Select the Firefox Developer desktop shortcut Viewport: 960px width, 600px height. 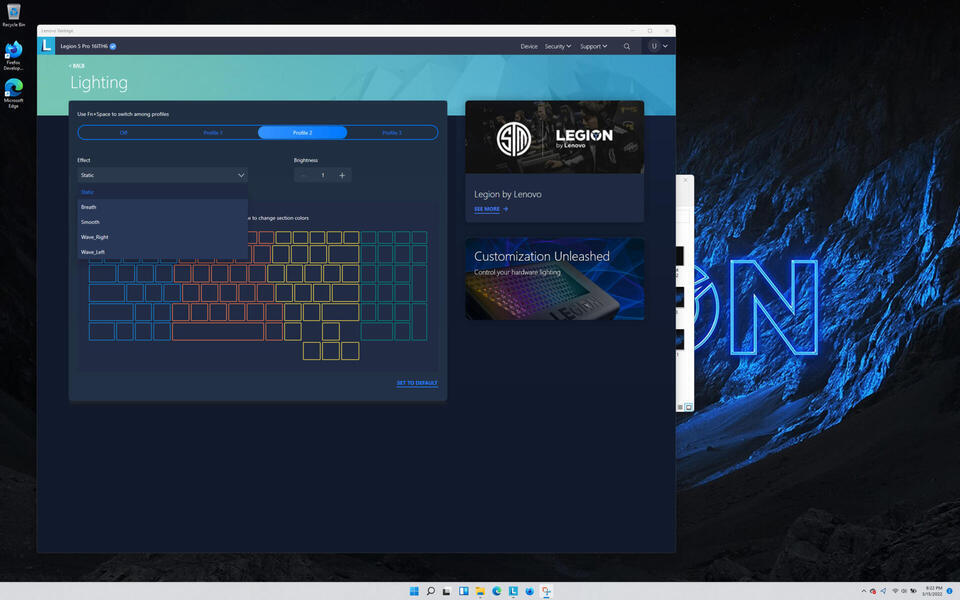[x=13, y=56]
